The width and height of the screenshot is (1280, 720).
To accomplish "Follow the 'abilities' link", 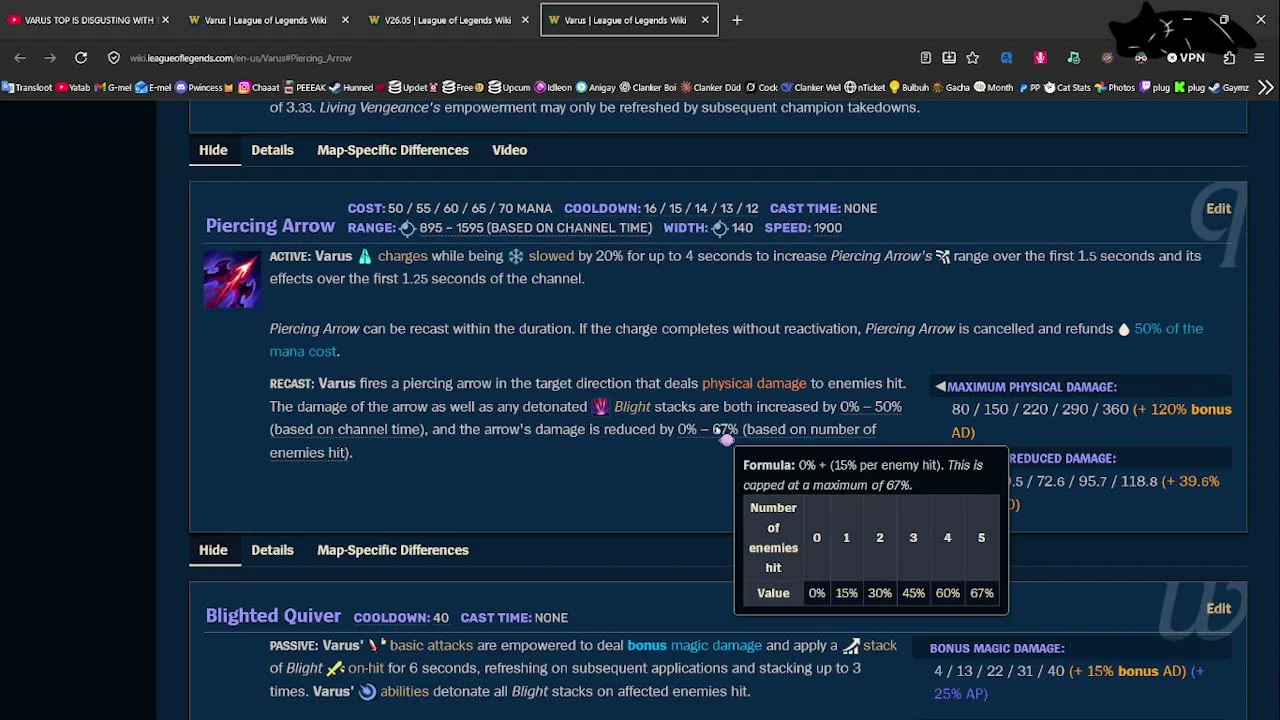I will 404,691.
